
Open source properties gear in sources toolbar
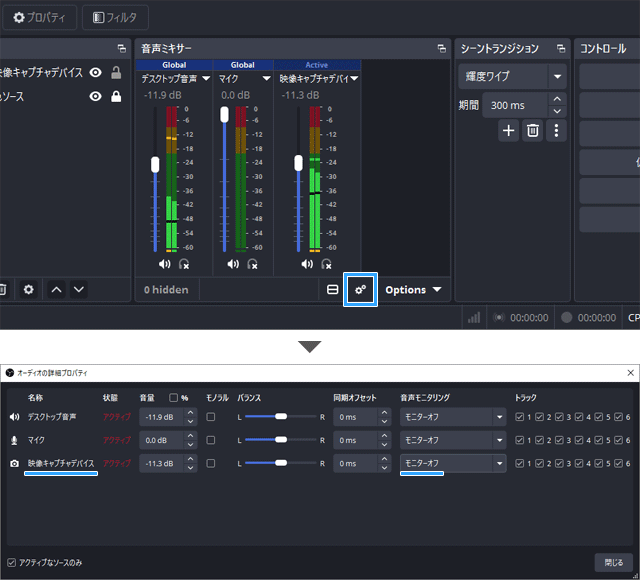click(x=29, y=290)
